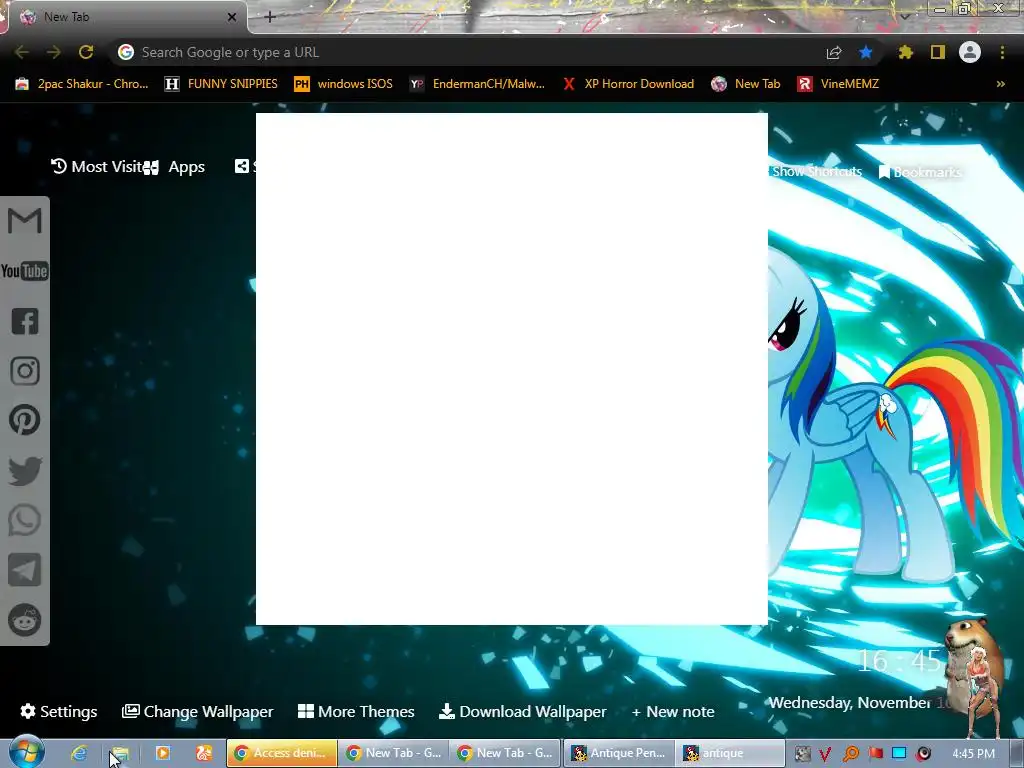Reload the current page
The image size is (1024, 768).
(86, 52)
